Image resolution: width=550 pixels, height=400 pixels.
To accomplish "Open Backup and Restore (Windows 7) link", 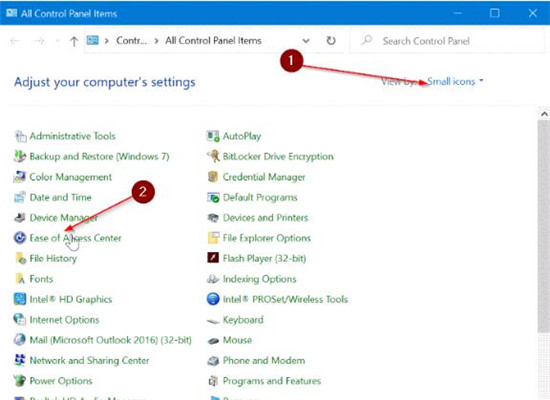I will (x=99, y=156).
